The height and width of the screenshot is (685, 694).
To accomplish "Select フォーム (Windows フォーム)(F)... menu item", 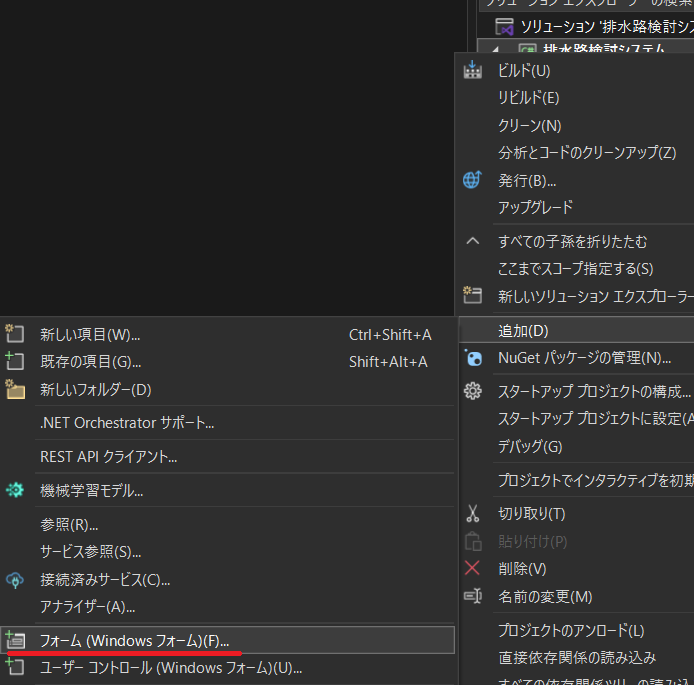I will click(x=134, y=639).
